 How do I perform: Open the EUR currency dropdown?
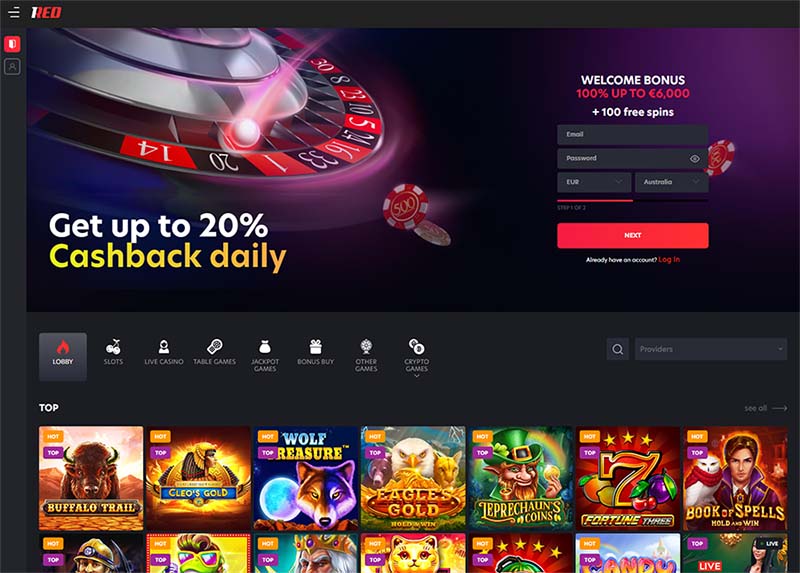tap(594, 182)
